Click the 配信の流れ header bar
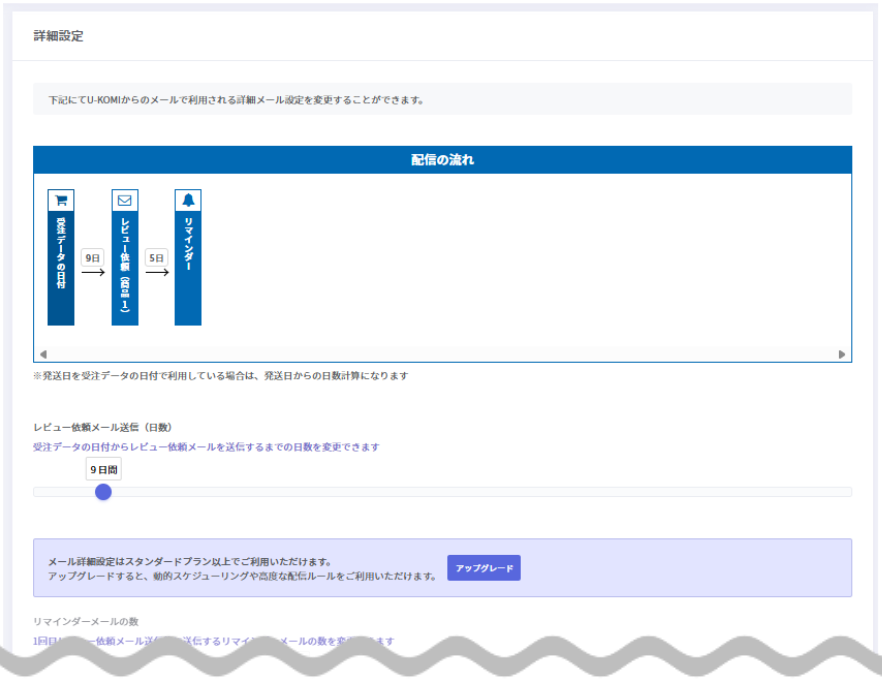 point(442,160)
